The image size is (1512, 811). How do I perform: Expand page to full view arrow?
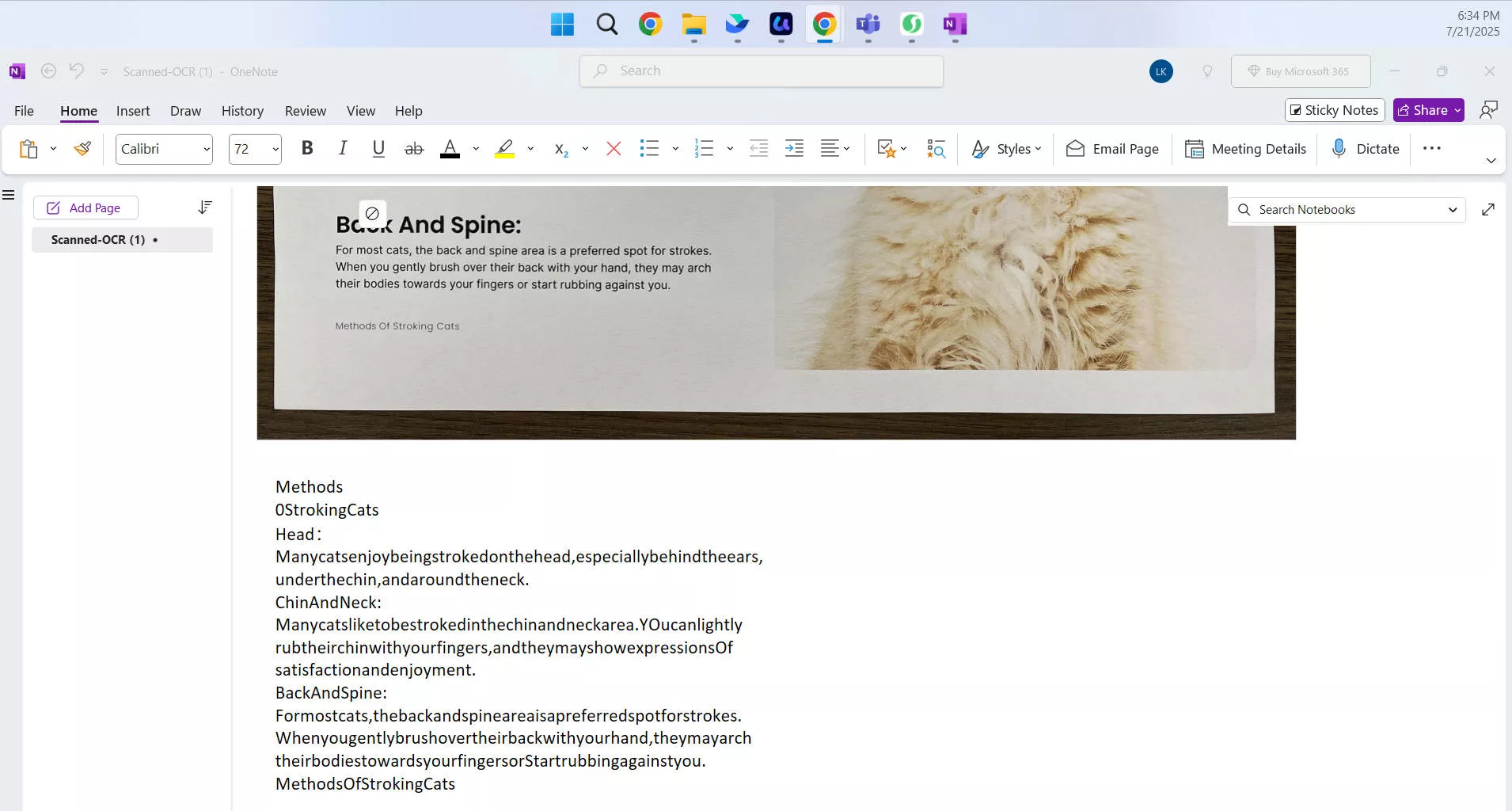pyautogui.click(x=1488, y=210)
